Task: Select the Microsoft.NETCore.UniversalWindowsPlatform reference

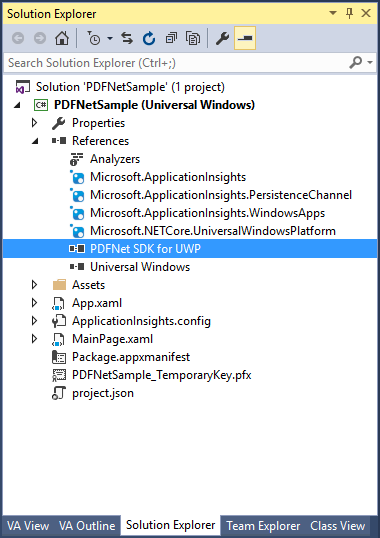Action: click(213, 231)
